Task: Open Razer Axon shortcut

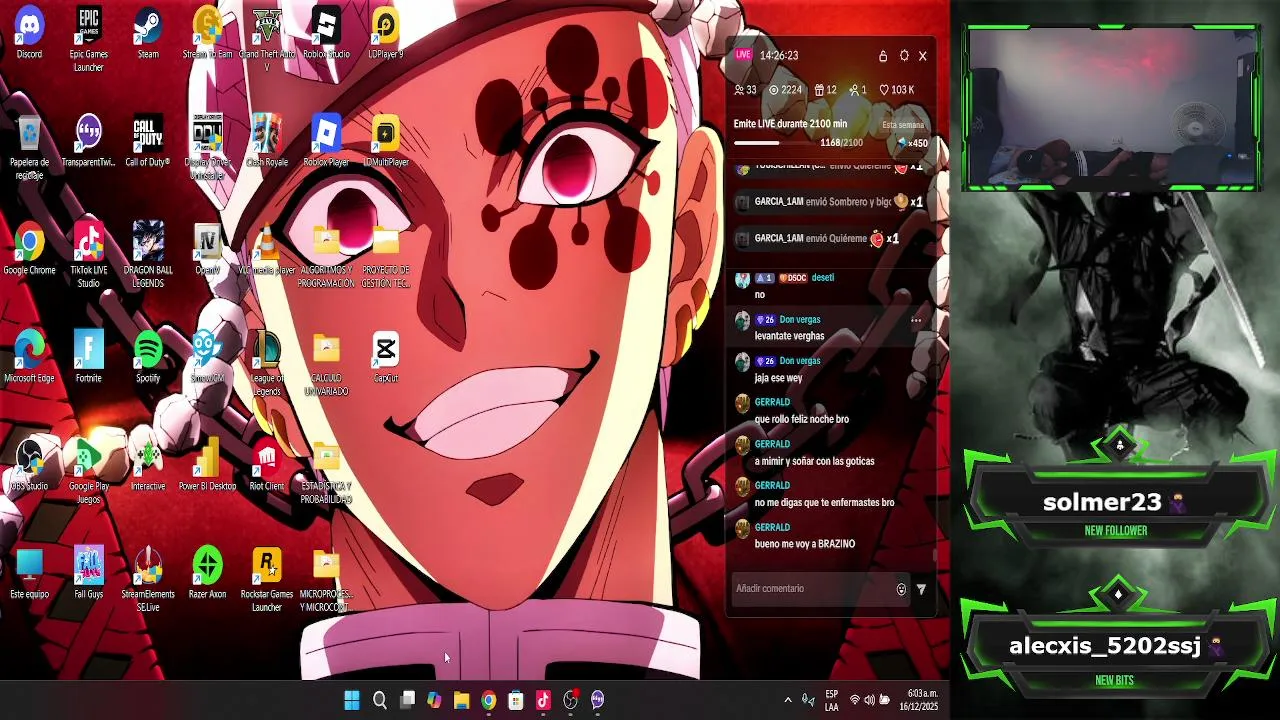Action: (x=207, y=572)
